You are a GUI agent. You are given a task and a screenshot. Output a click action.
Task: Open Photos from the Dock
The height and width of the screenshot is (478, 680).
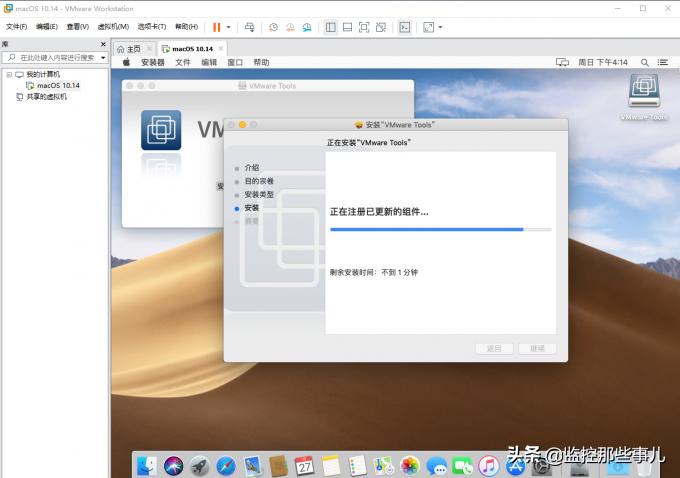(410, 467)
